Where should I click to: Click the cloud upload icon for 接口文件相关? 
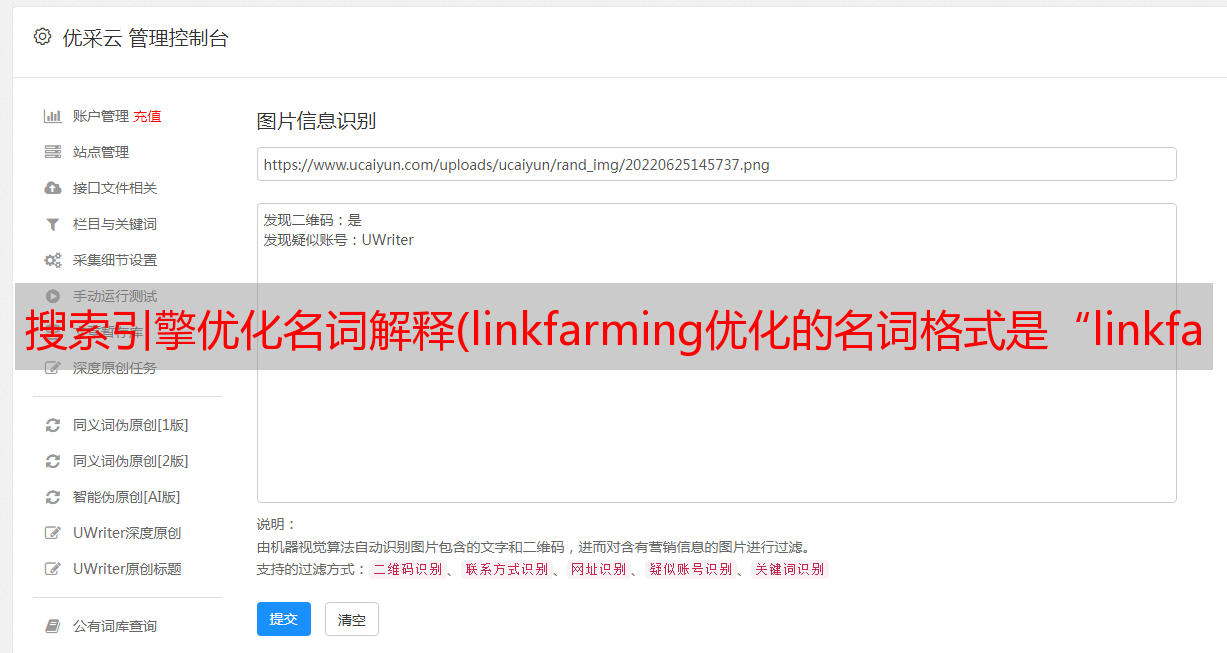point(53,188)
